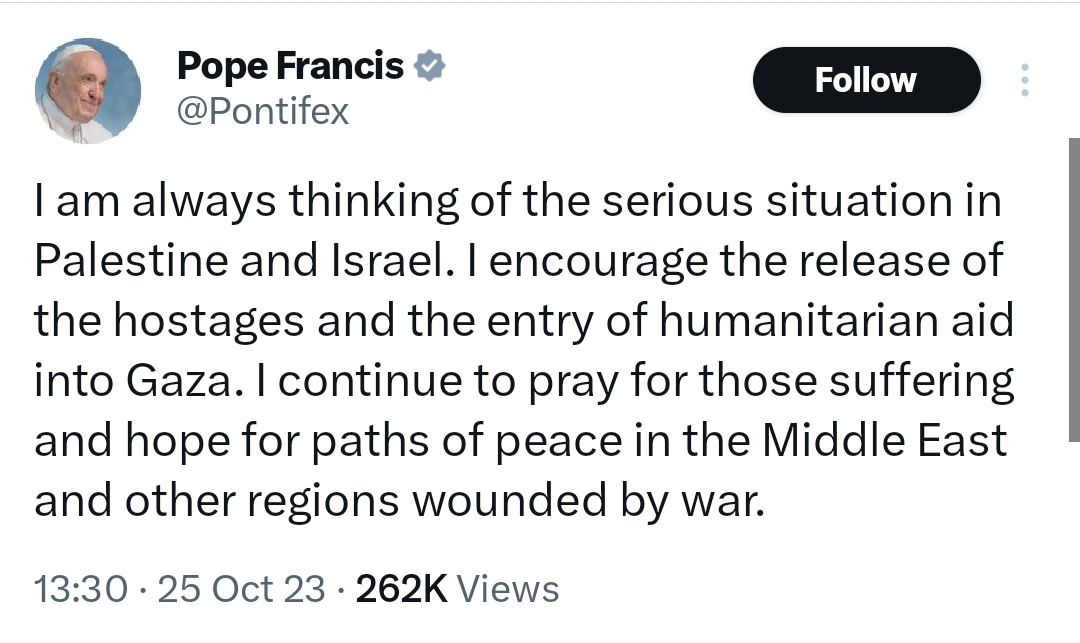Viewport: 1080px width, 643px height.
Task: Click the Pope Francis display name
Action: pyautogui.click(x=290, y=66)
